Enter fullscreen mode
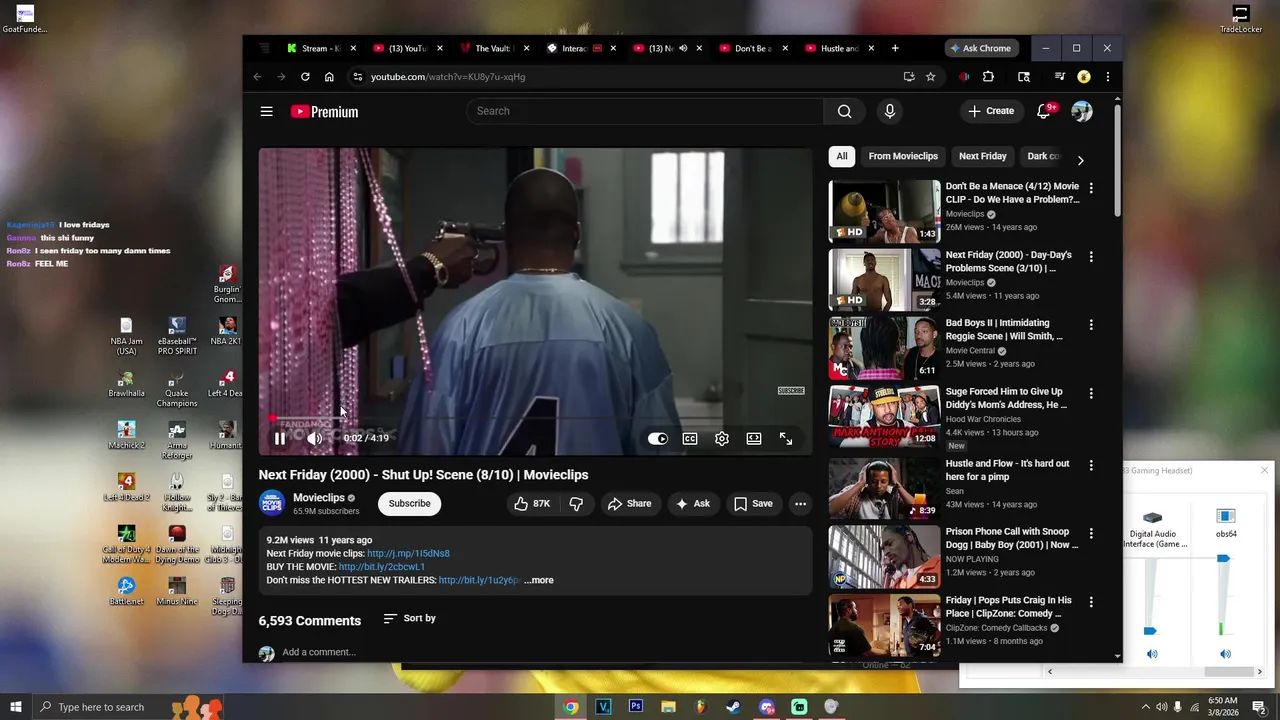This screenshot has height=720, width=1280. [786, 438]
